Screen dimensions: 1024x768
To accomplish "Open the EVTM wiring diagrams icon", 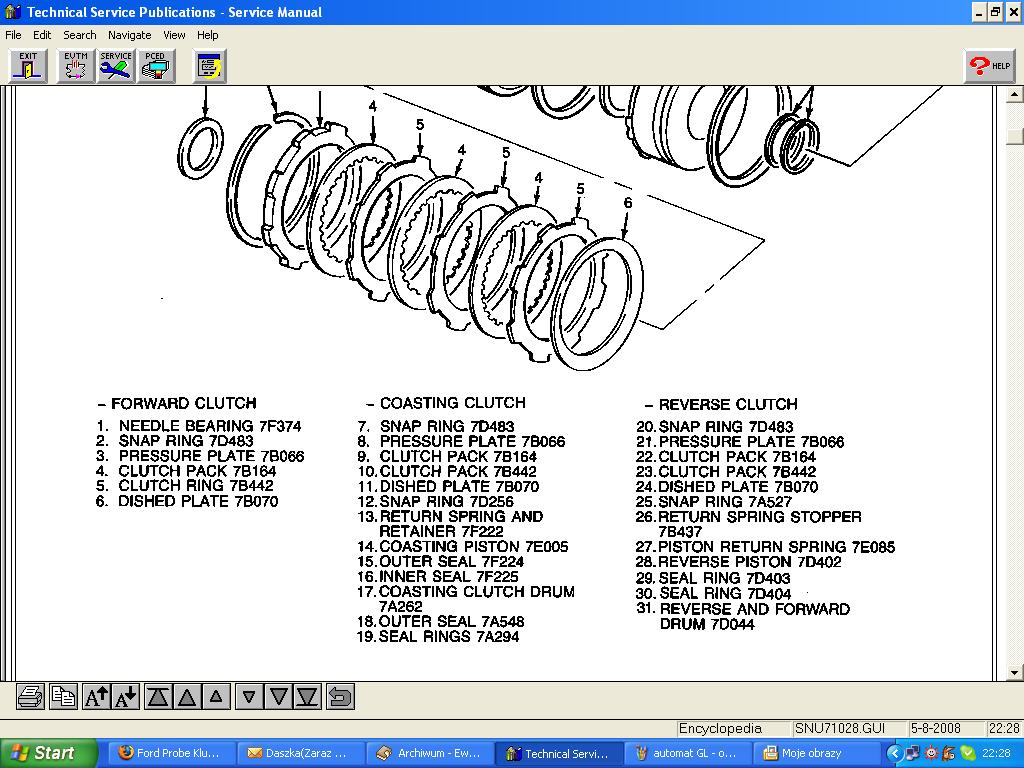I will (75, 66).
